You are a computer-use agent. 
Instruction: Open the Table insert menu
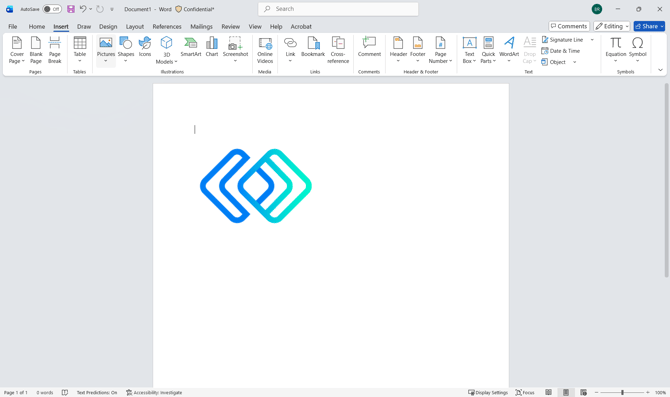[x=80, y=50]
